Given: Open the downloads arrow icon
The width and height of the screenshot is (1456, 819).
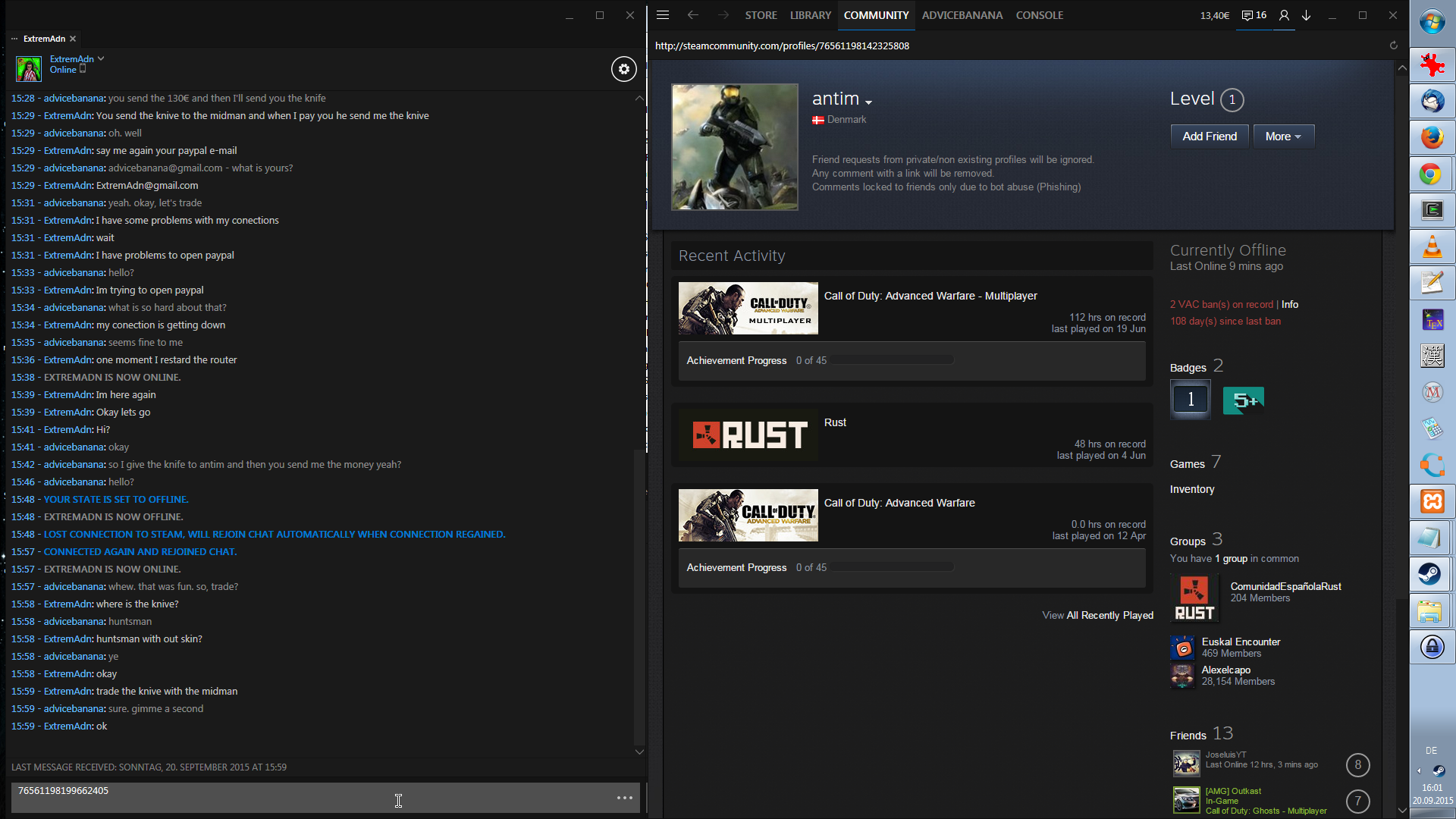Looking at the screenshot, I should (x=1307, y=15).
